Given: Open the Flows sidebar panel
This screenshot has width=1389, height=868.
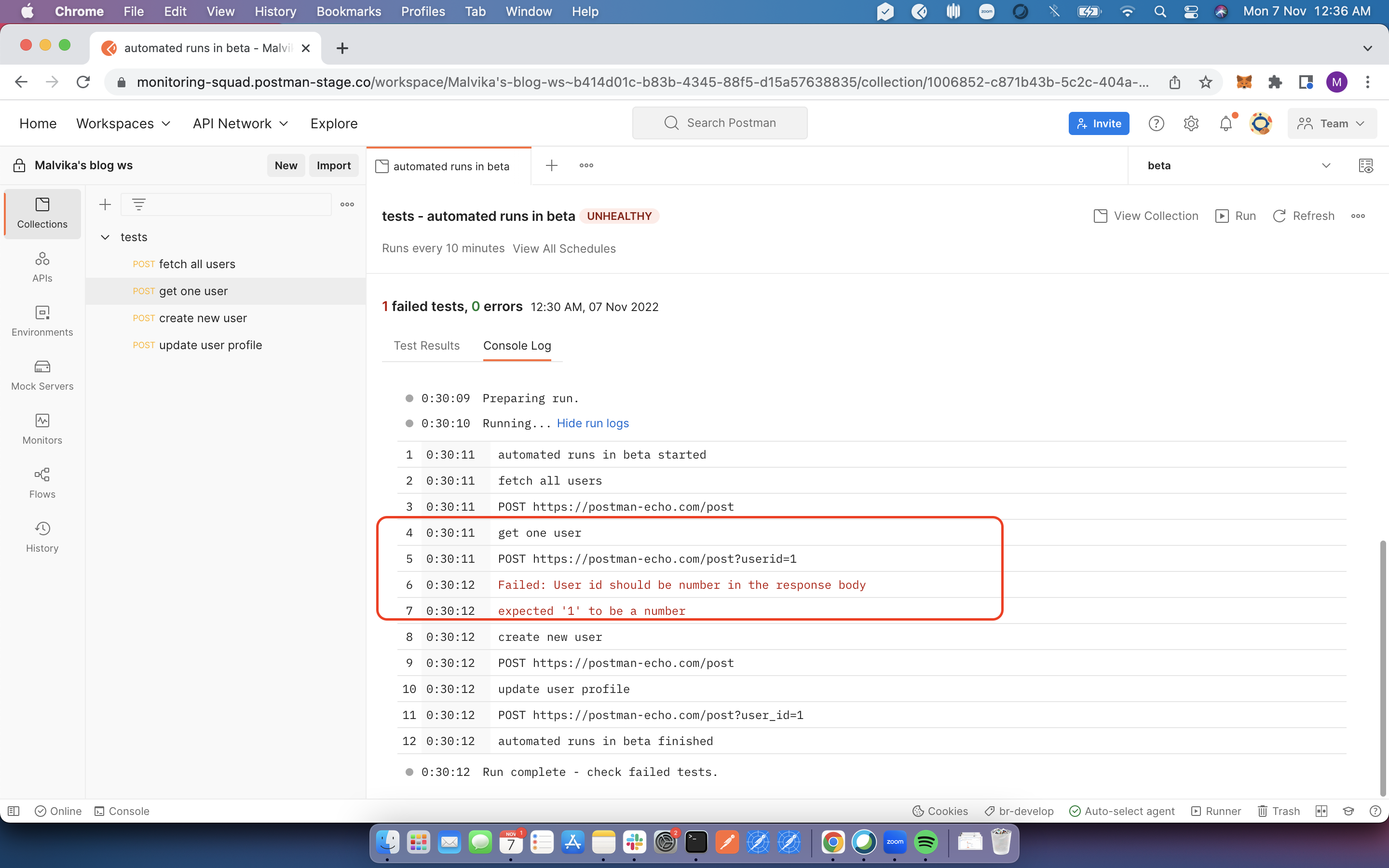Looking at the screenshot, I should 42,483.
